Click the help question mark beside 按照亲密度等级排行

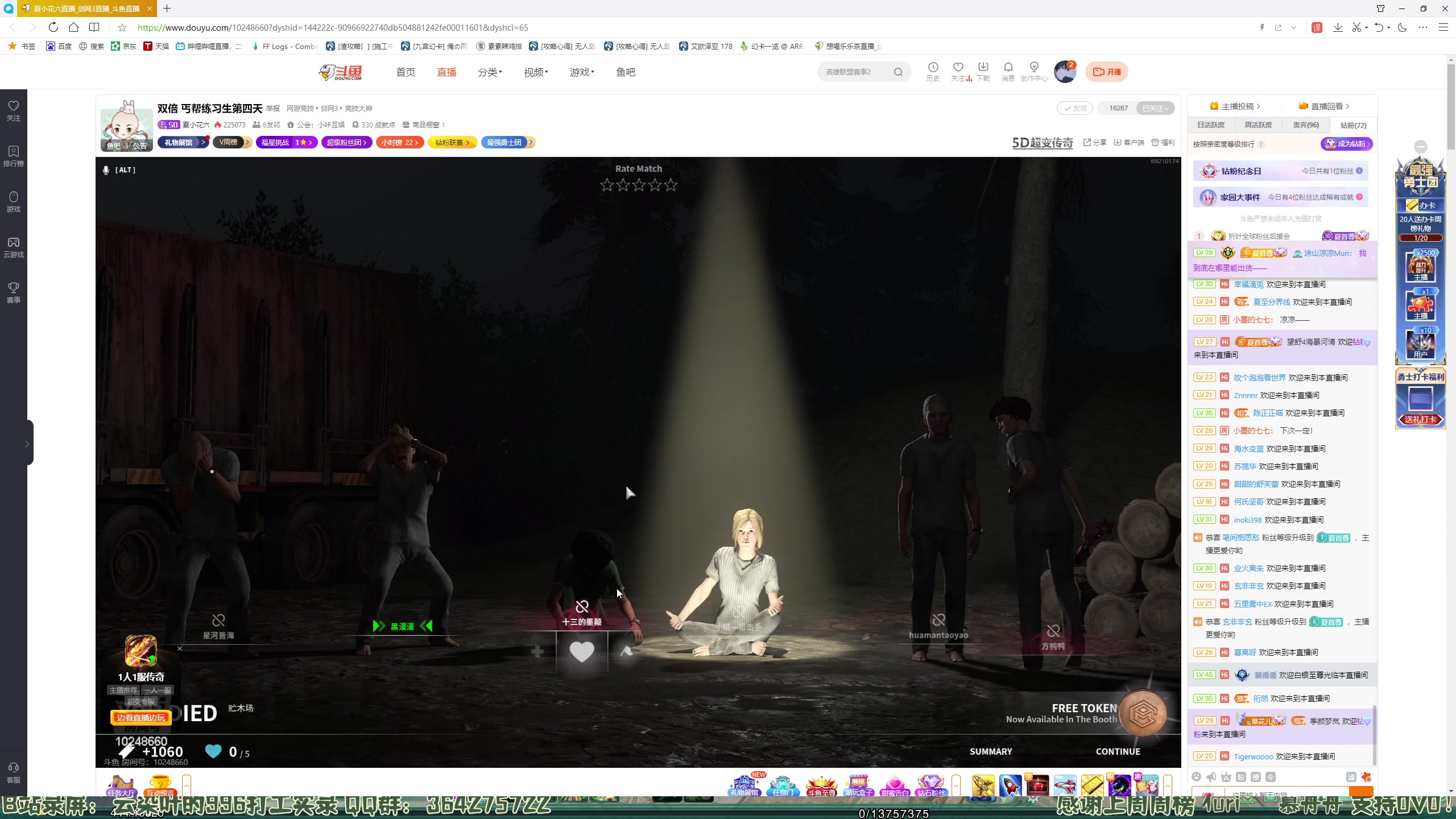[1261, 144]
